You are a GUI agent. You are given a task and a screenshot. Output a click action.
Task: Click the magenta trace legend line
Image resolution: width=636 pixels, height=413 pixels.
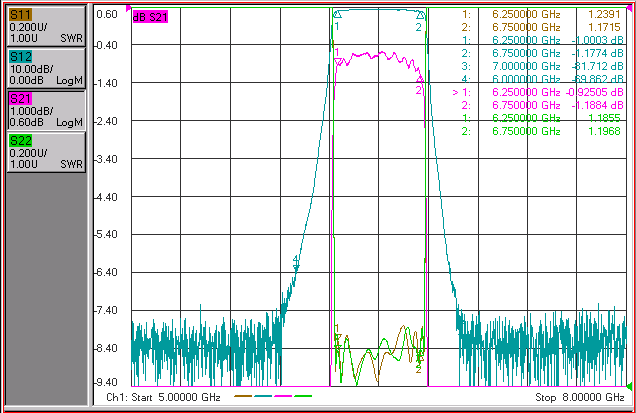point(283,396)
